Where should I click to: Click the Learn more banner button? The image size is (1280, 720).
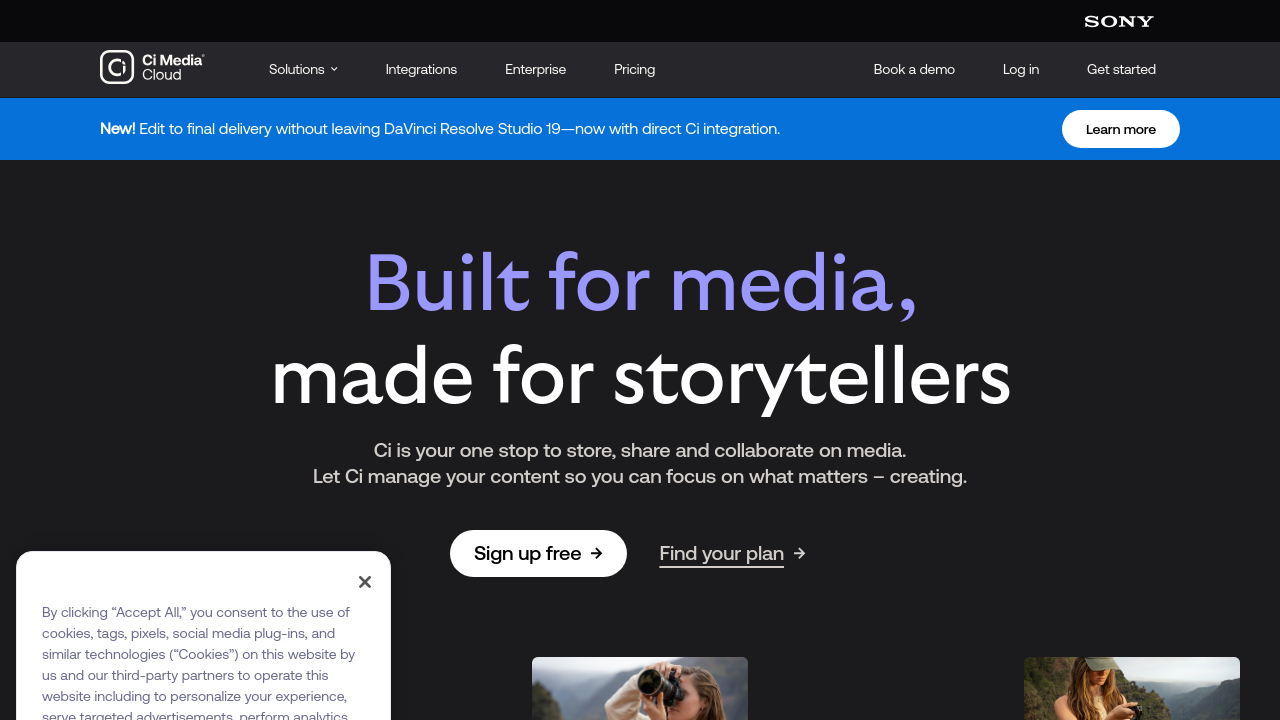[1120, 129]
